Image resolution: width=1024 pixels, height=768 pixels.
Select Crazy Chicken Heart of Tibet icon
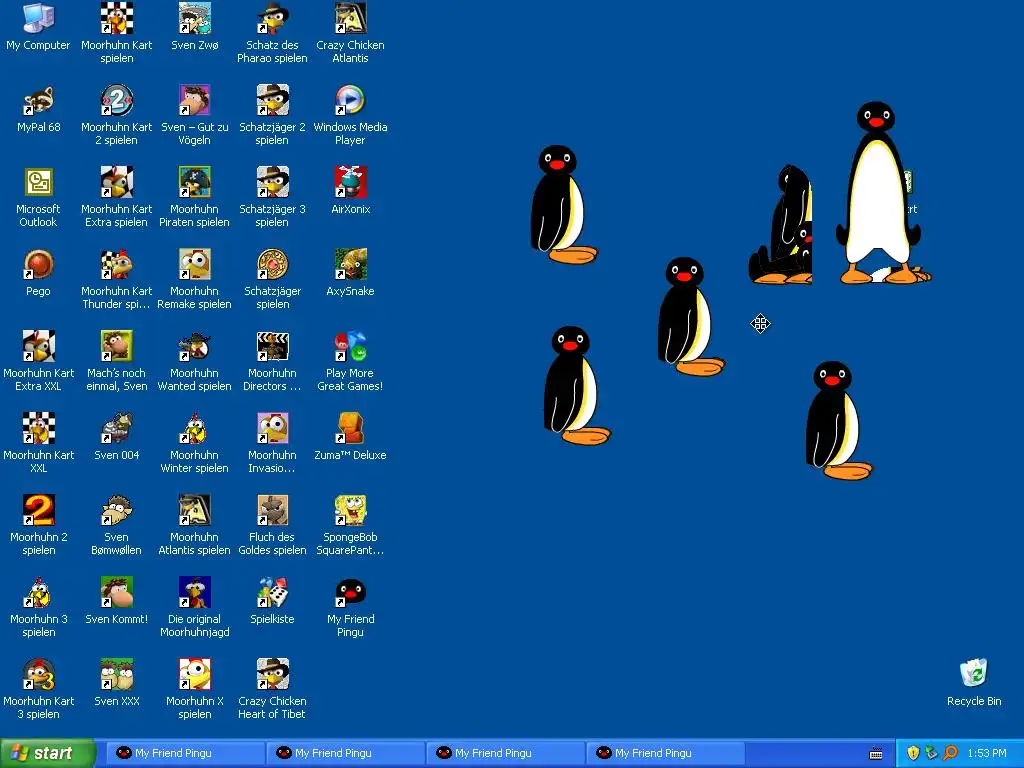point(272,674)
